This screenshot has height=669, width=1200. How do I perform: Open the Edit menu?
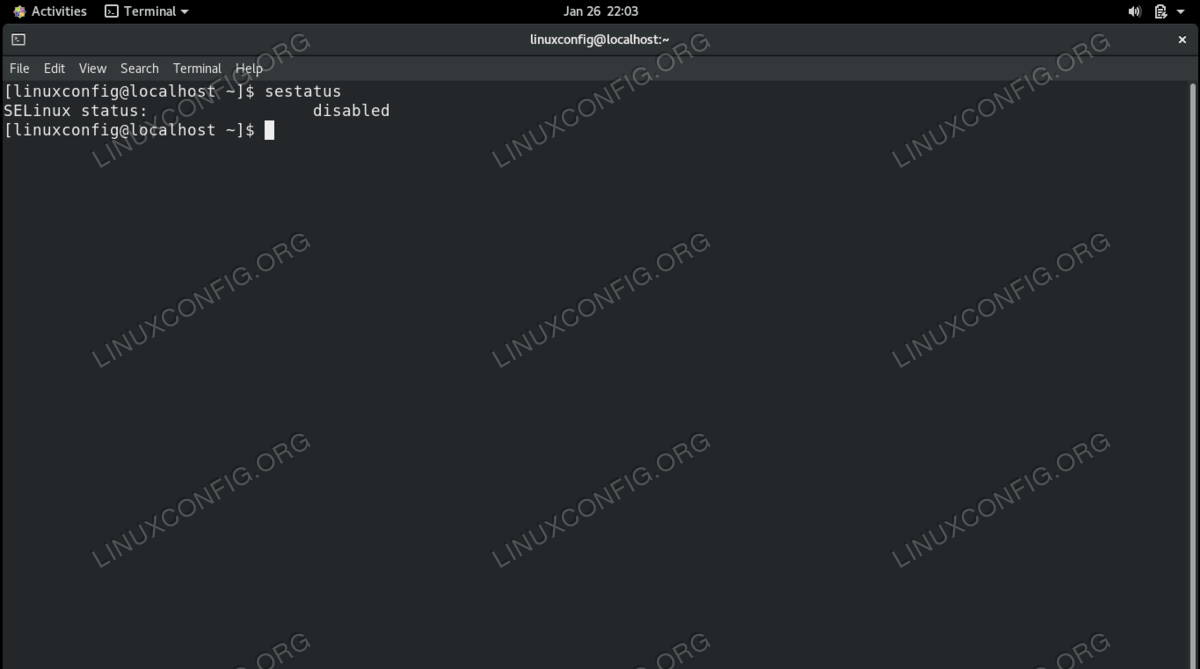(54, 68)
